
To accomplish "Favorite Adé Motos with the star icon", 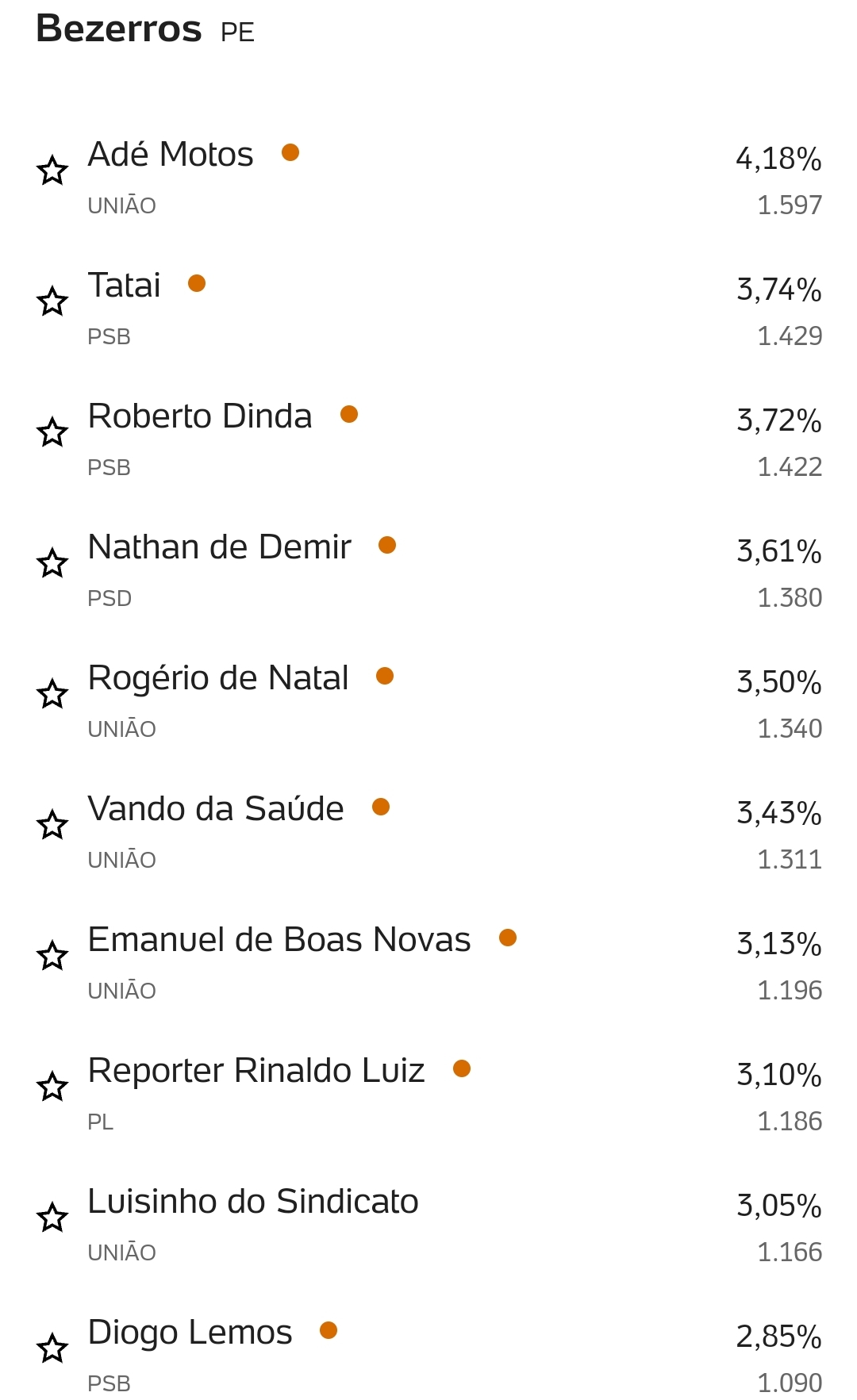I will [52, 171].
